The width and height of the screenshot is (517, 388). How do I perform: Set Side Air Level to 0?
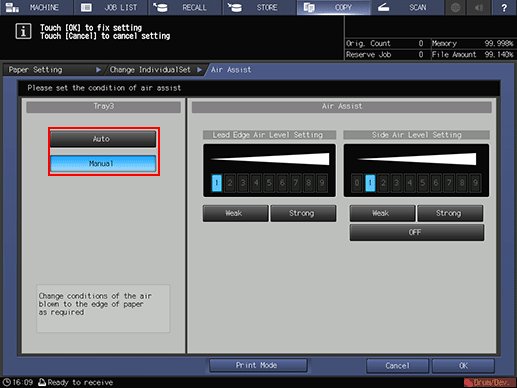pos(357,183)
